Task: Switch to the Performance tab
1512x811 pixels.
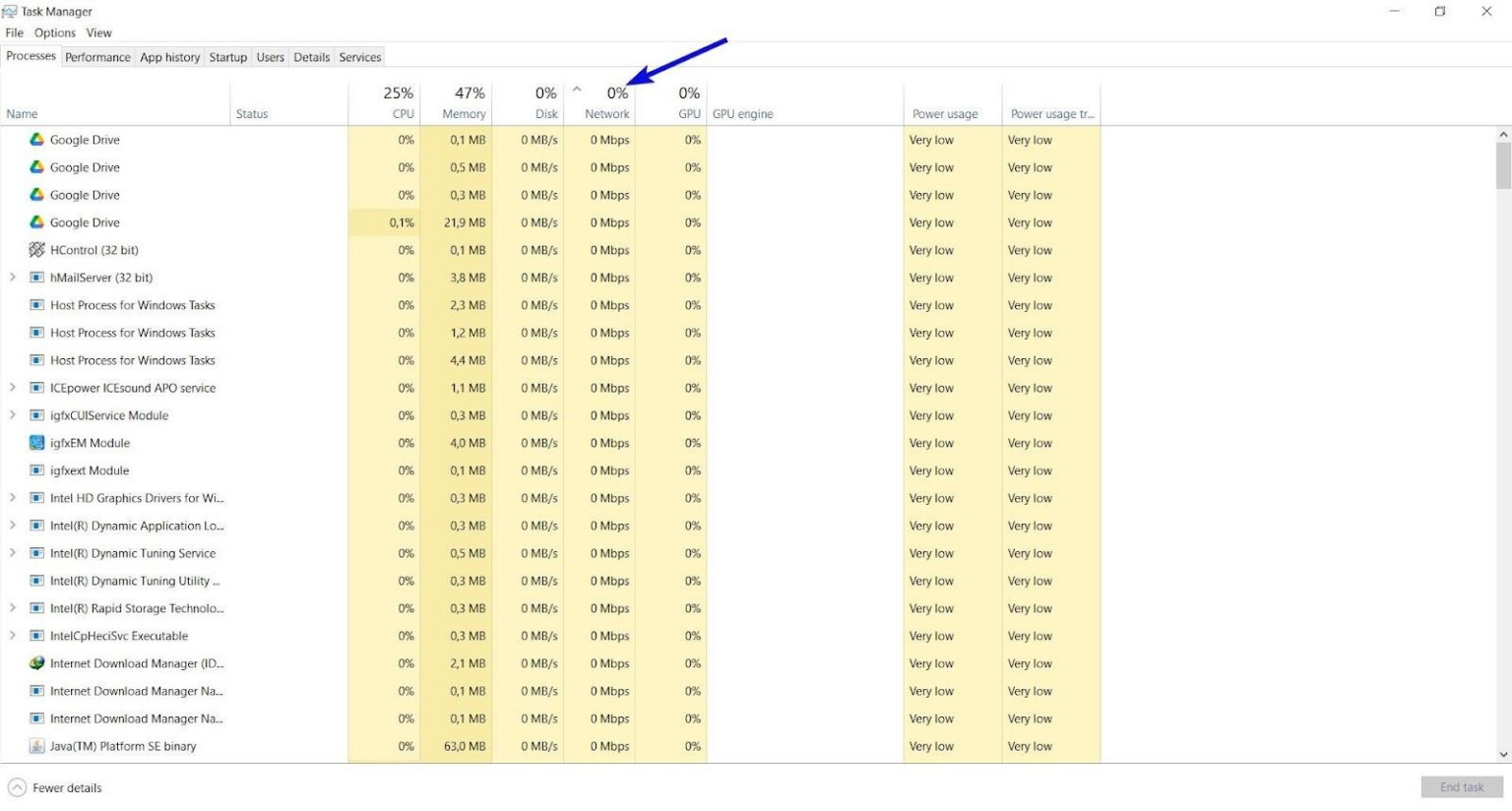Action: click(97, 57)
